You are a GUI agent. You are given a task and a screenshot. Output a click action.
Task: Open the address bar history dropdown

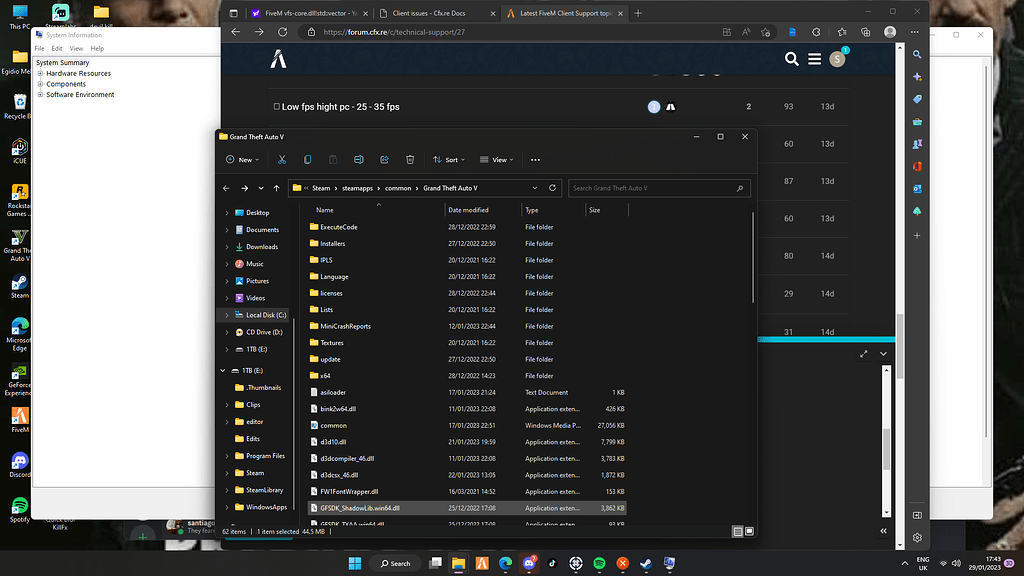tap(535, 188)
